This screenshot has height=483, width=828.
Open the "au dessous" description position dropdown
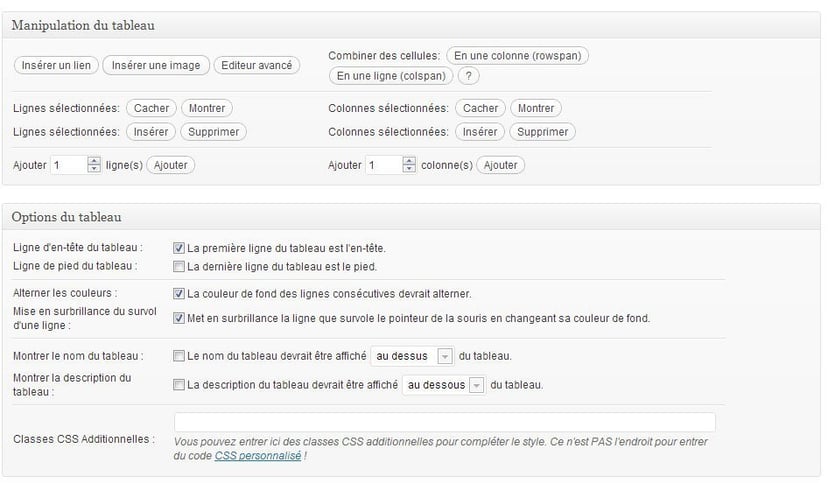(x=443, y=384)
